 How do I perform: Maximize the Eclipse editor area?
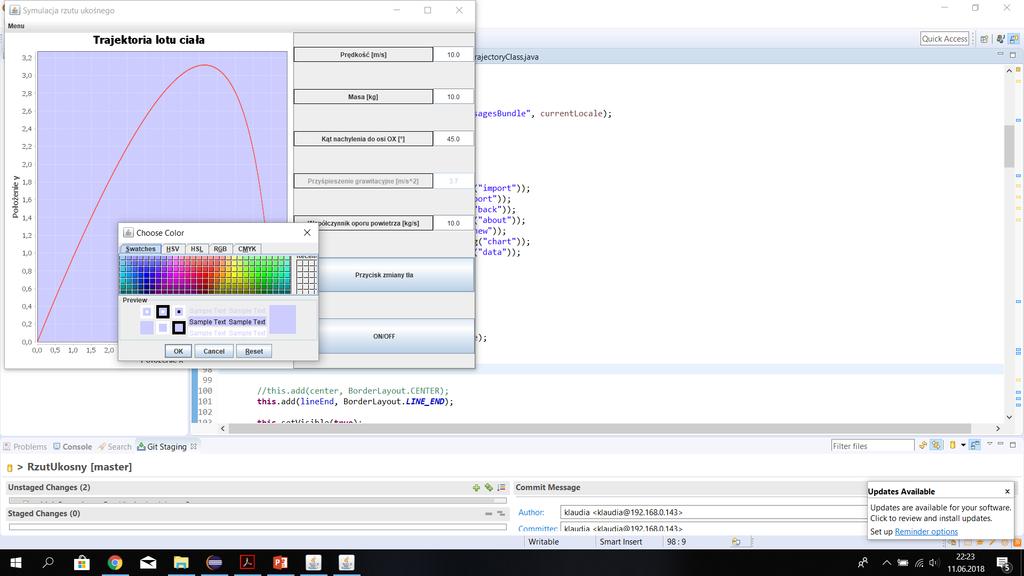[1013, 55]
